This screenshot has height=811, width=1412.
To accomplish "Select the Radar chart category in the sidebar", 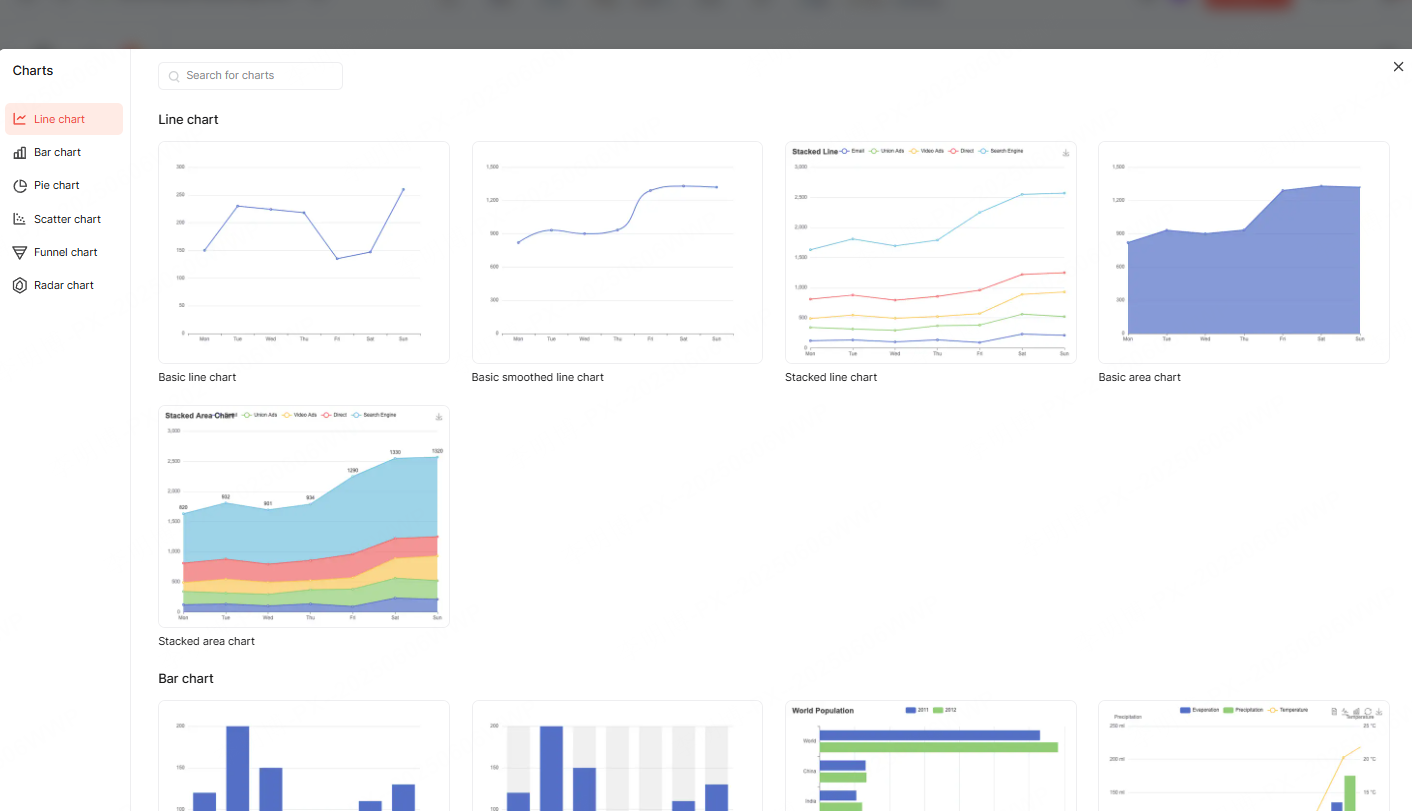I will click(62, 285).
